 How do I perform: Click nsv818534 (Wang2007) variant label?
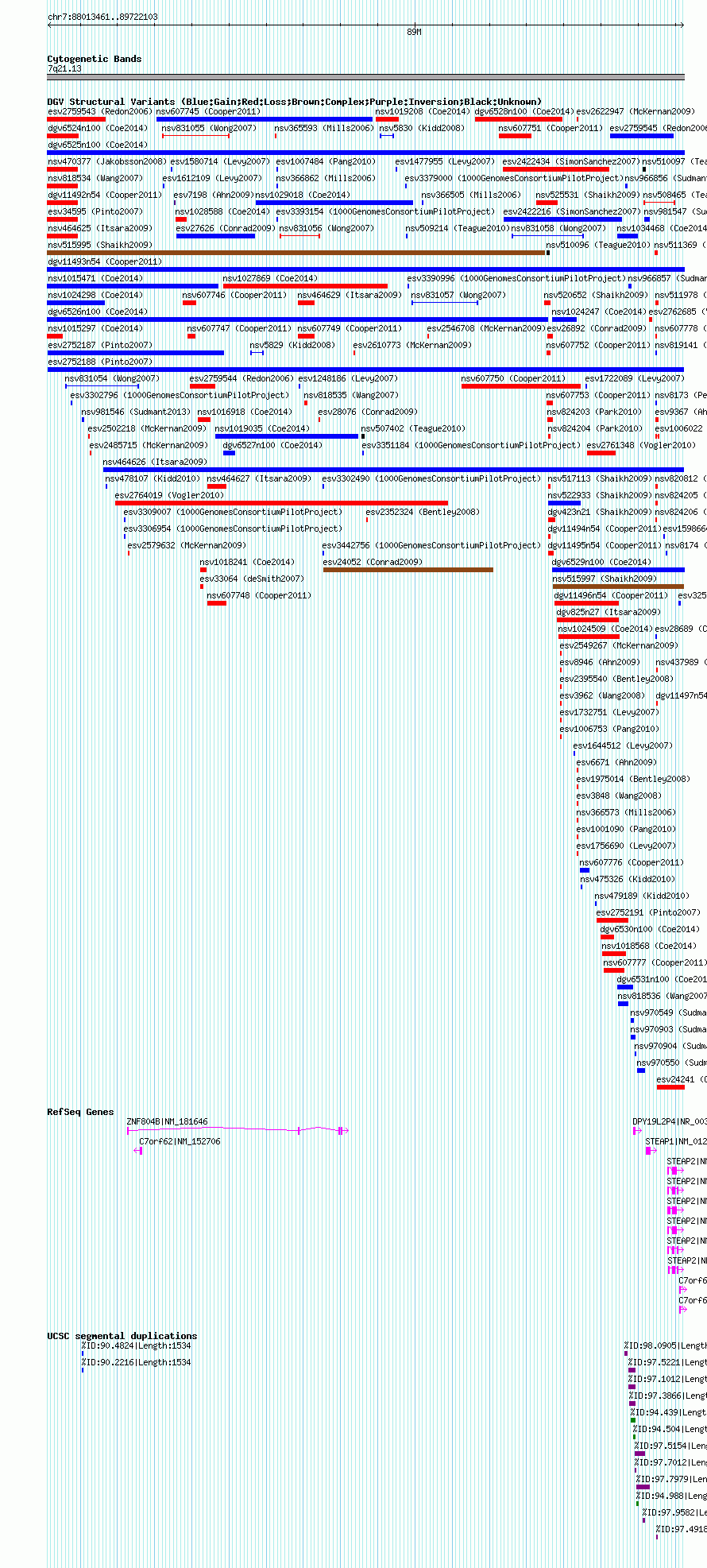95,178
